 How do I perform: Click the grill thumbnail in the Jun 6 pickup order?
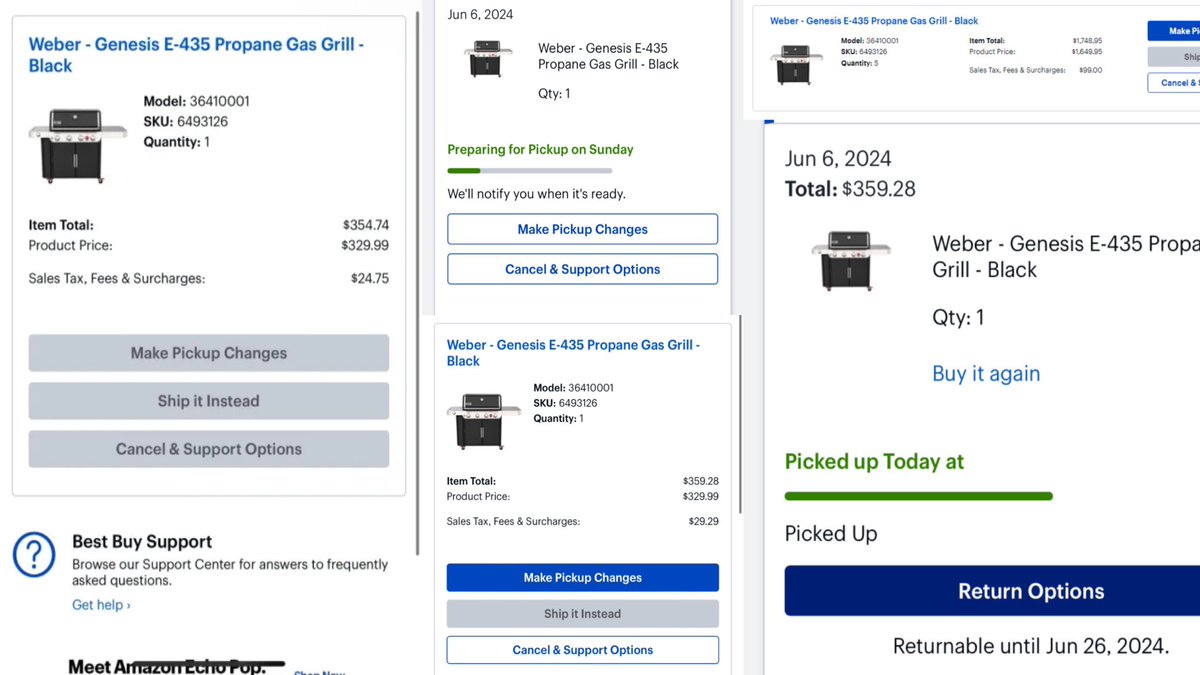487,60
